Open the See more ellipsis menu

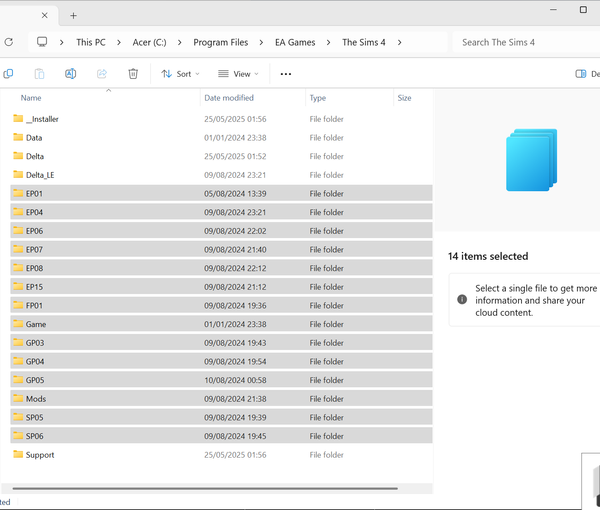pos(286,74)
